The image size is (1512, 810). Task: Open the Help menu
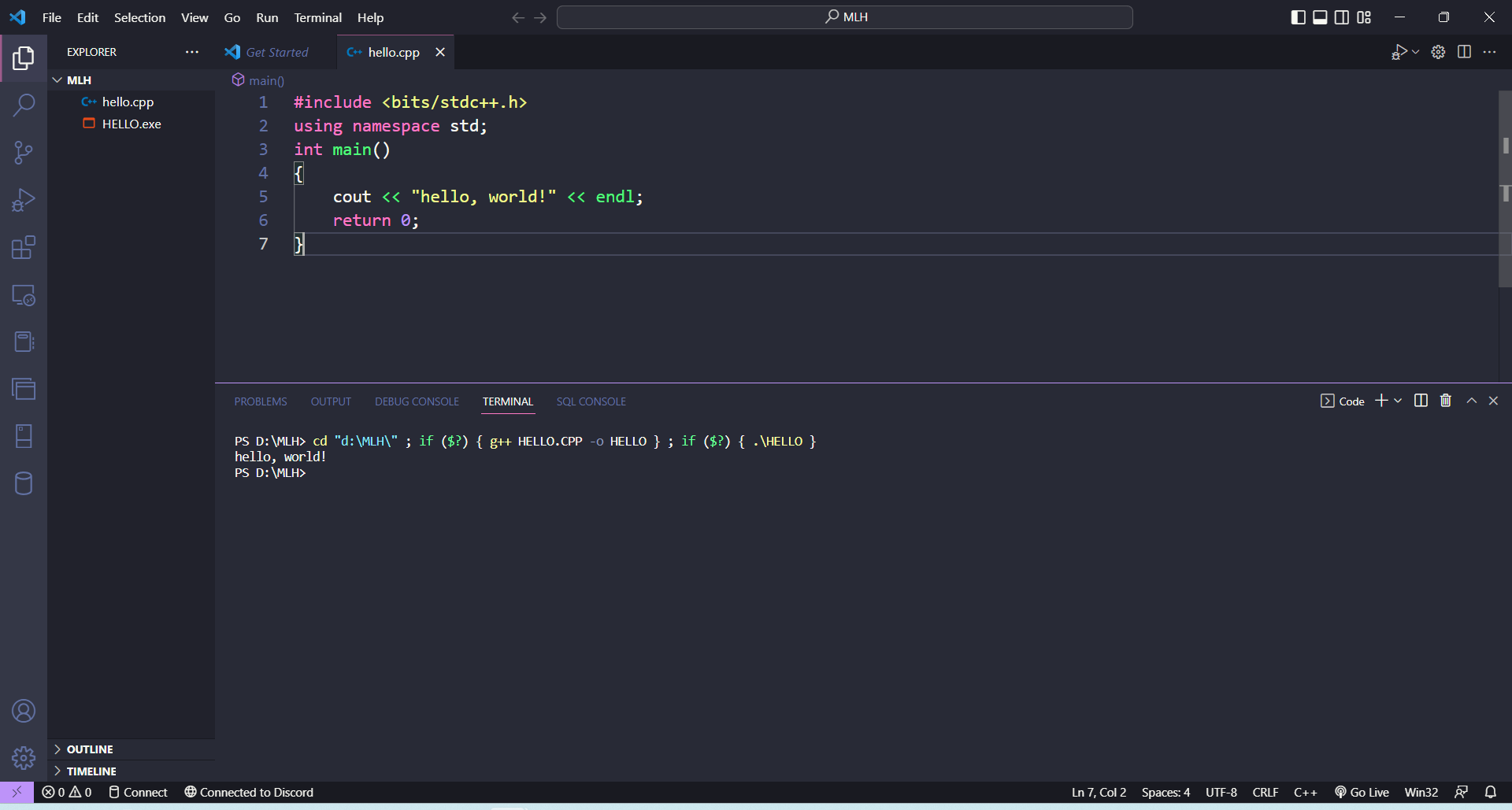[x=370, y=17]
